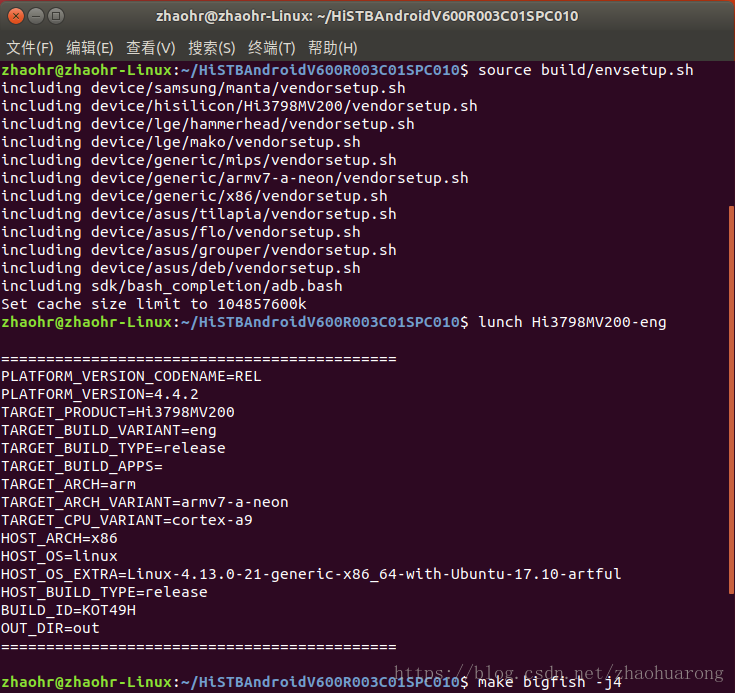The width and height of the screenshot is (735, 693).
Task: Click the TARGET_PRODUCT=Hi3798MV200 line
Action: coord(118,412)
